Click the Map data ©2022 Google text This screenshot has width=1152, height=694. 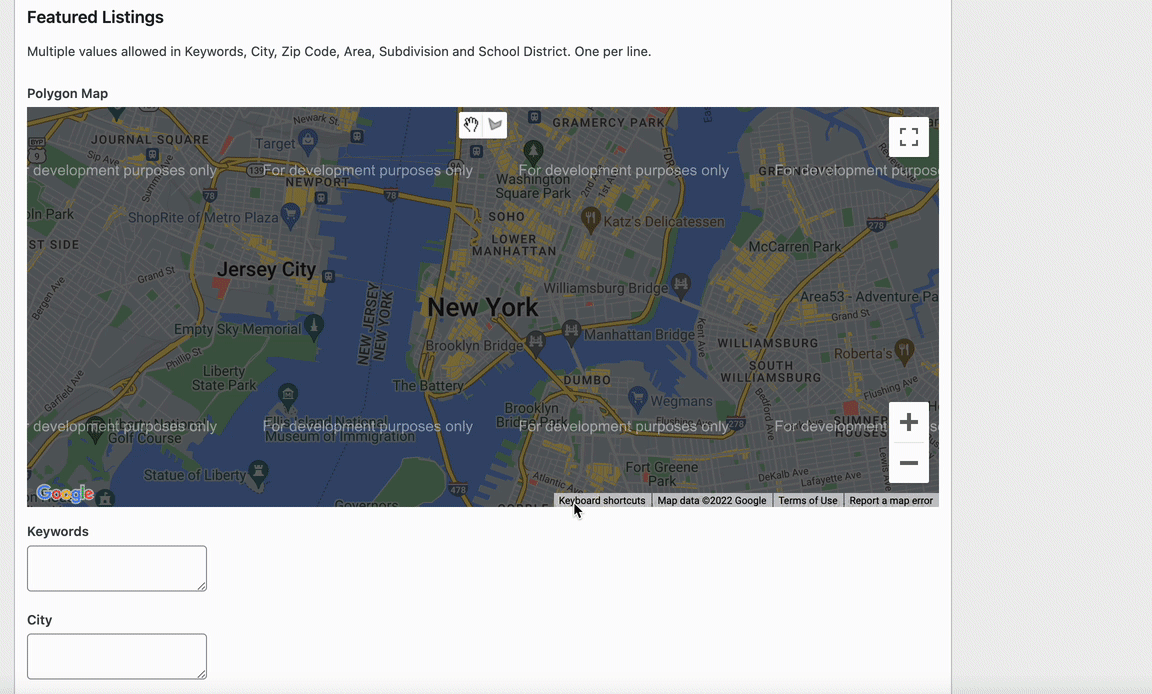[711, 501]
